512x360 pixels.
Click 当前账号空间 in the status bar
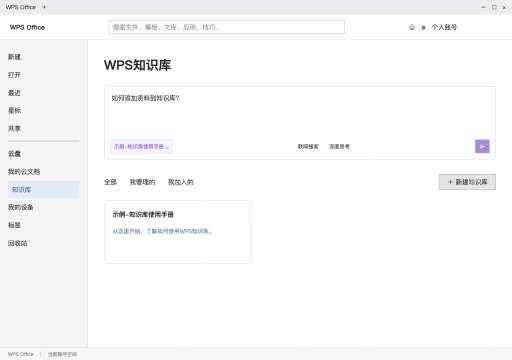point(62,354)
